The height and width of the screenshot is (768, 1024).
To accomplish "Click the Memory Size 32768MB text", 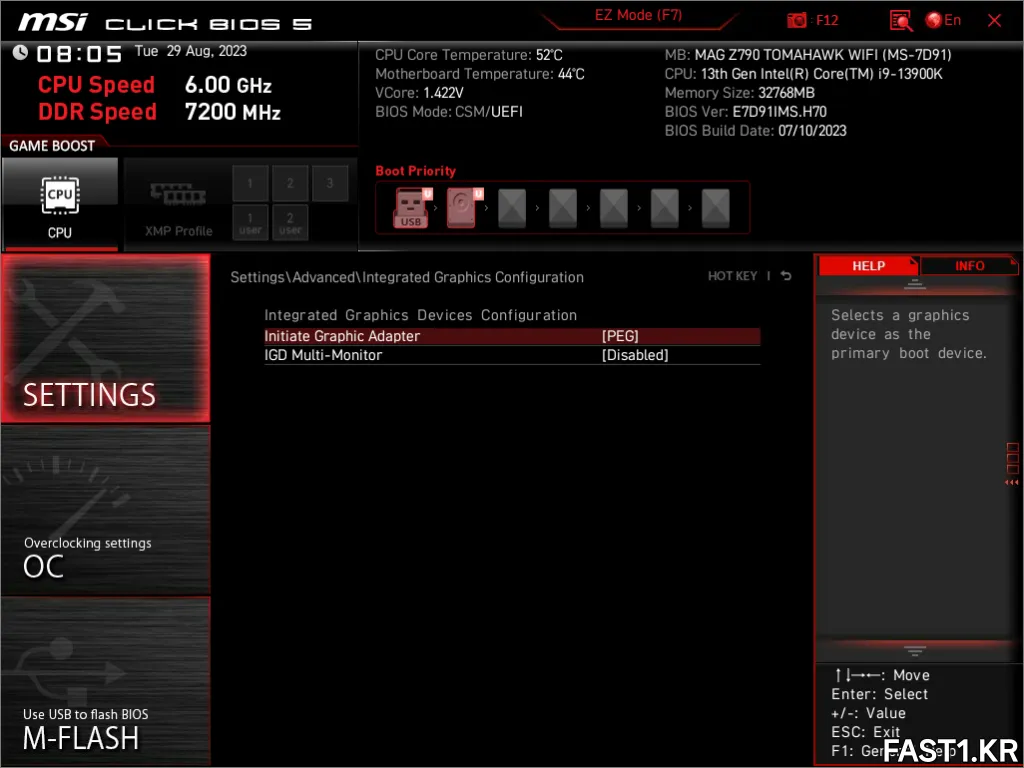I will 740,93.
